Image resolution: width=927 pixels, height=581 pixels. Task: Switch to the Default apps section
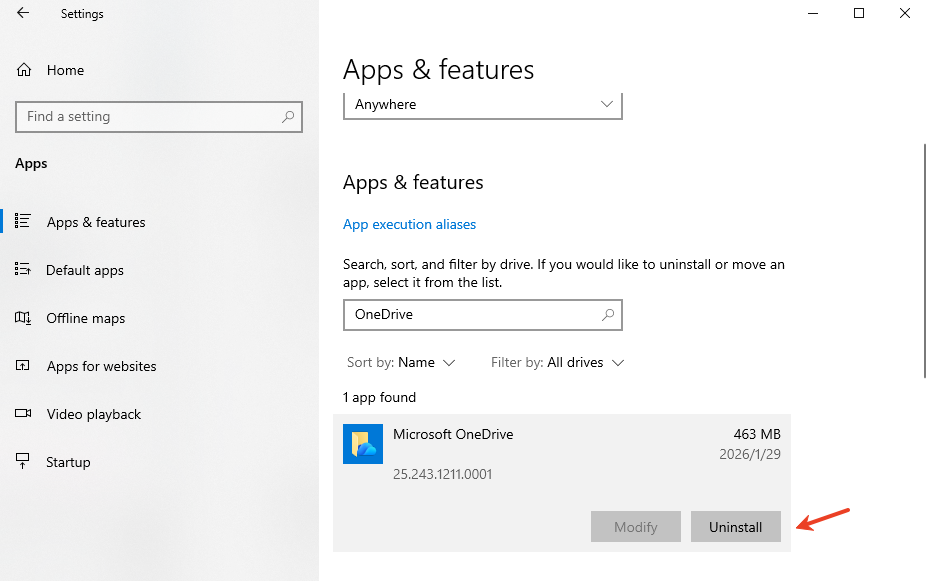pos(84,270)
